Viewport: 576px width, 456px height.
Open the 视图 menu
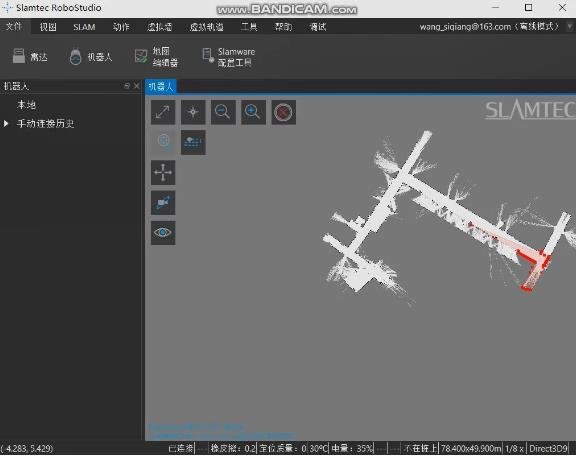pyautogui.click(x=48, y=27)
